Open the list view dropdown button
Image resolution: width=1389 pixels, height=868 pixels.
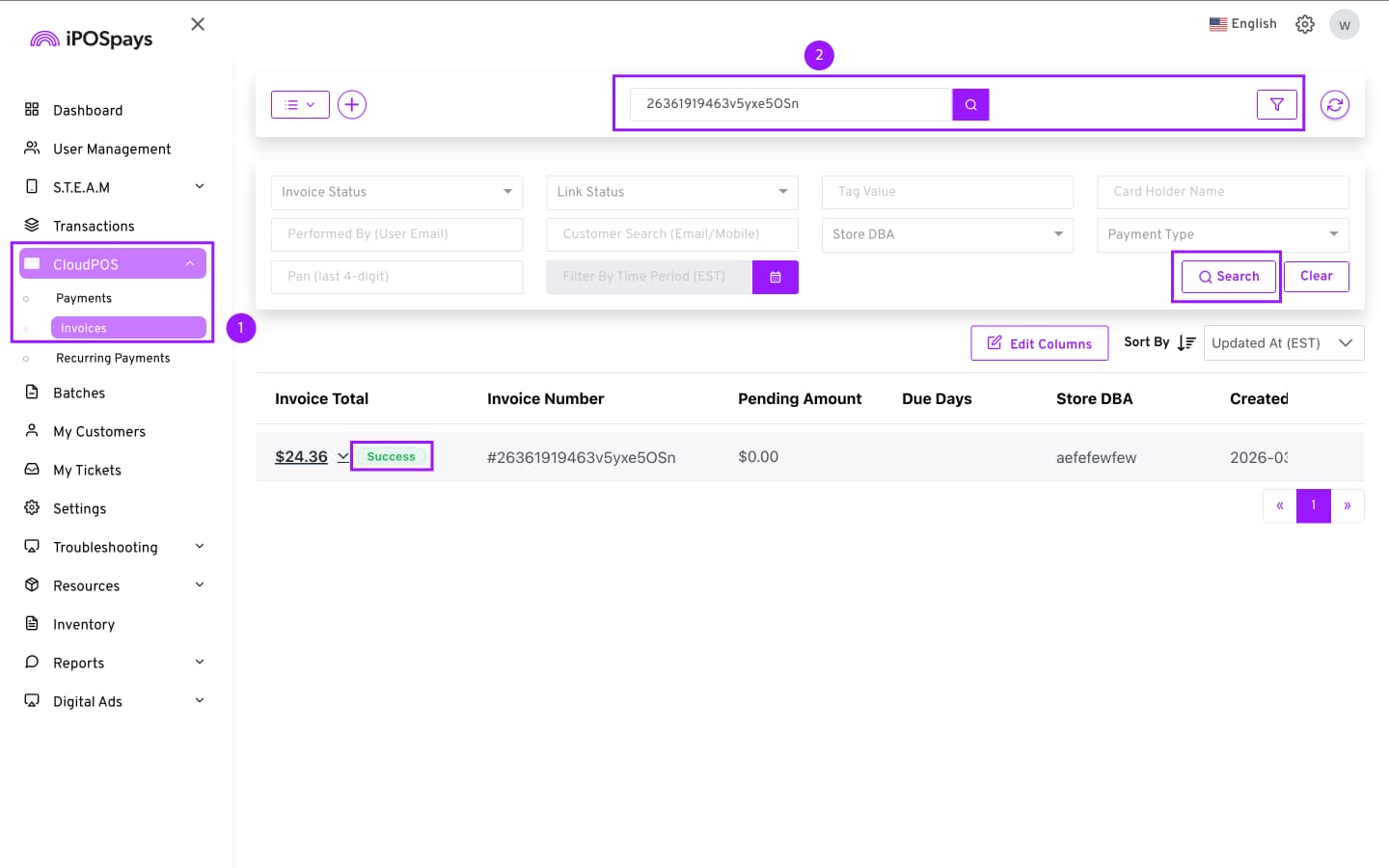[300, 104]
